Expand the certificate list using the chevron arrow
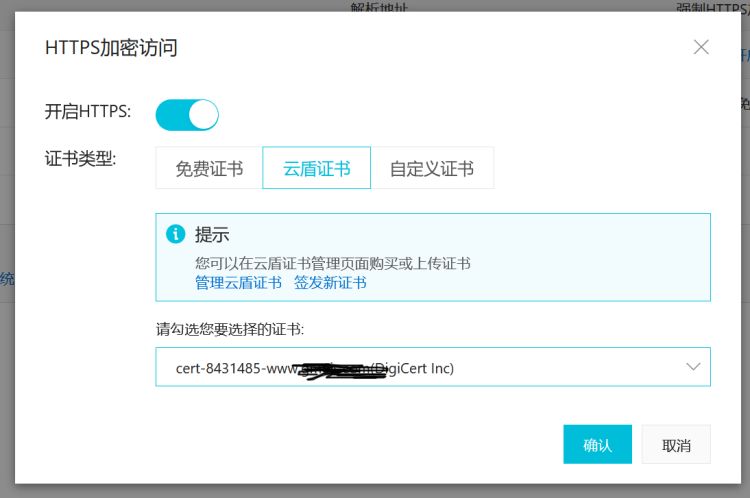This screenshot has width=750, height=498. pyautogui.click(x=693, y=367)
